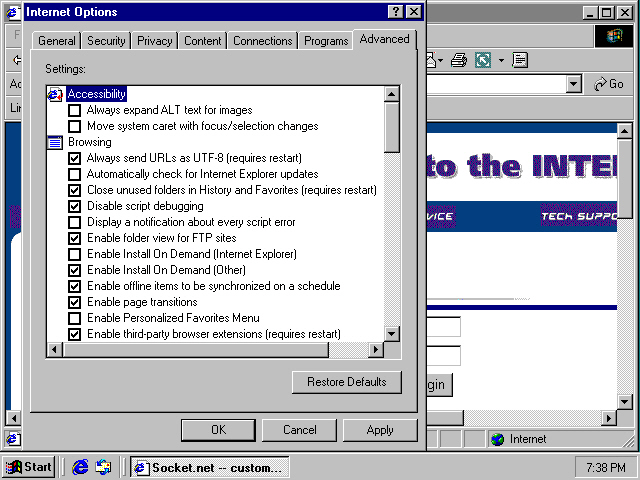
Task: Switch to the Programs tab
Action: [326, 41]
